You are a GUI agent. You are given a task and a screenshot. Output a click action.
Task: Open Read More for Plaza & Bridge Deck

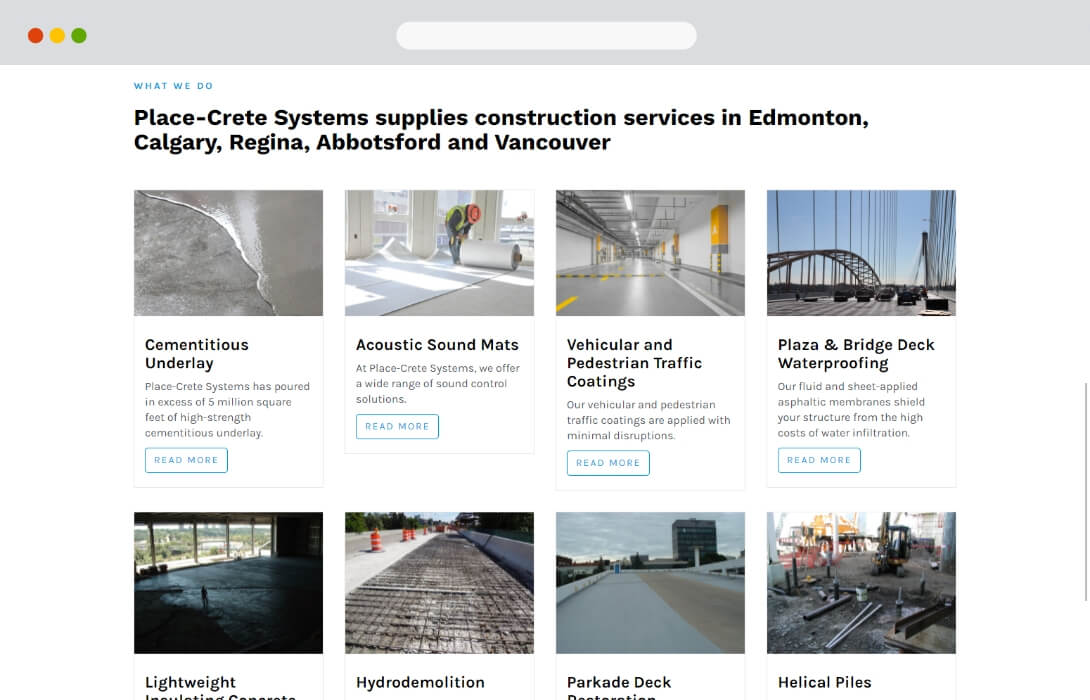819,460
